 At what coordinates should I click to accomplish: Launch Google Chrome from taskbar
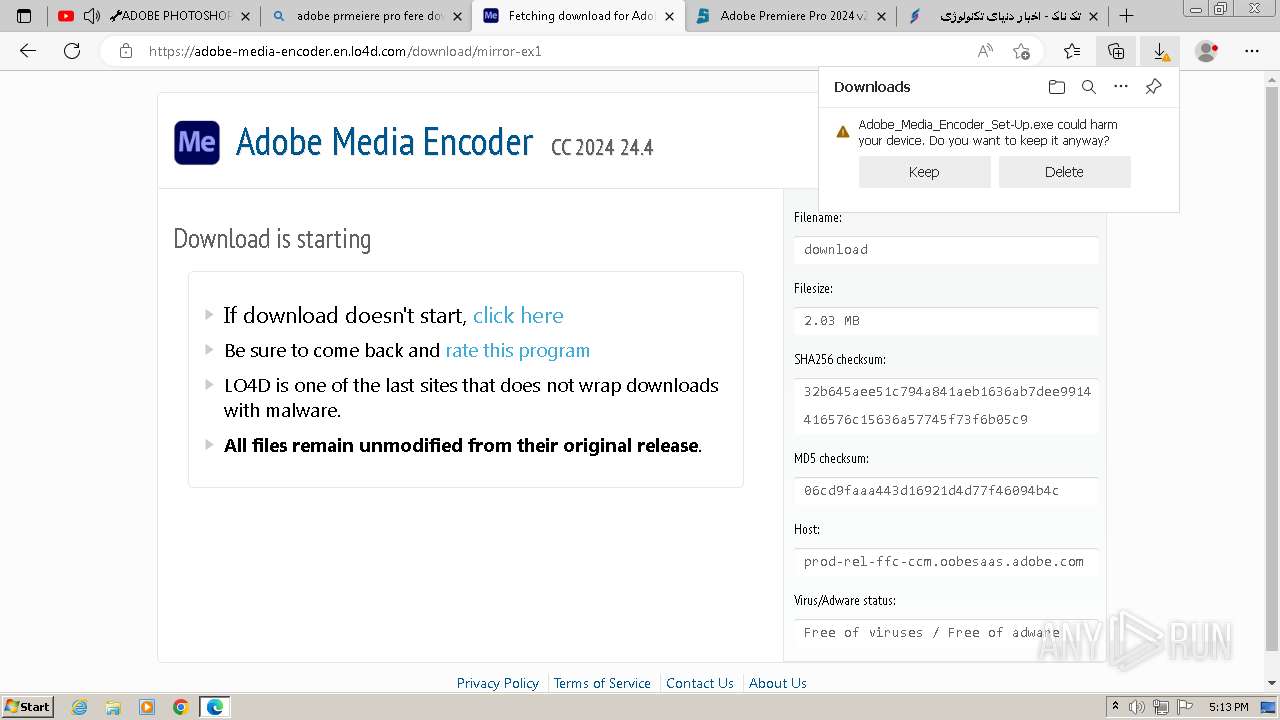coord(181,707)
